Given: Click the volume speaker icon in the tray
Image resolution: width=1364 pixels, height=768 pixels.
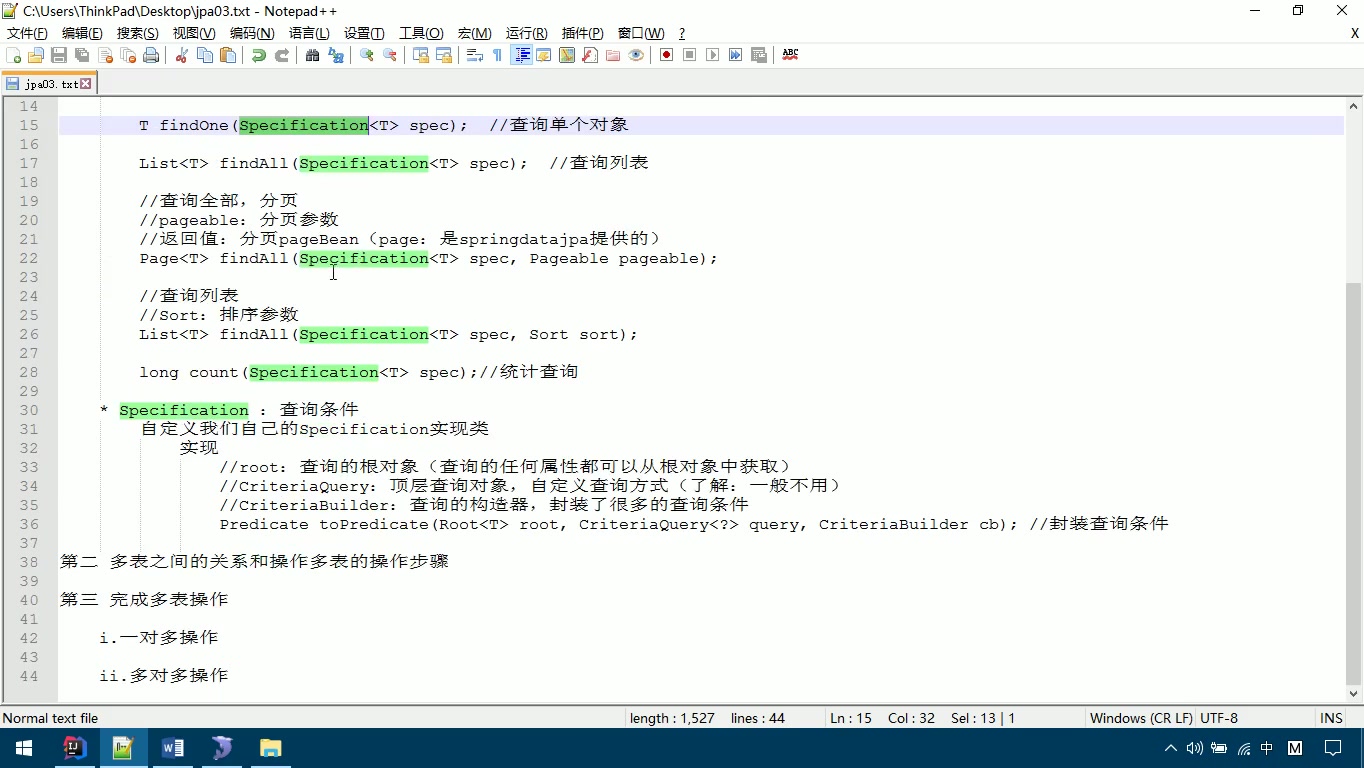Looking at the screenshot, I should tap(1195, 748).
